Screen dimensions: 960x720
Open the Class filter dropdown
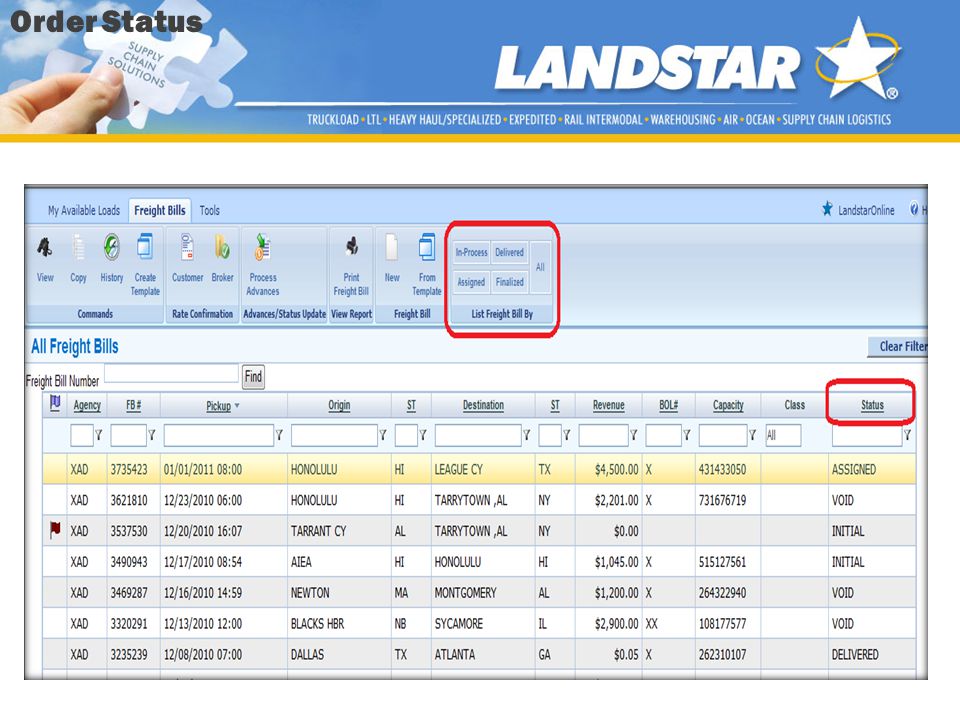coord(783,435)
